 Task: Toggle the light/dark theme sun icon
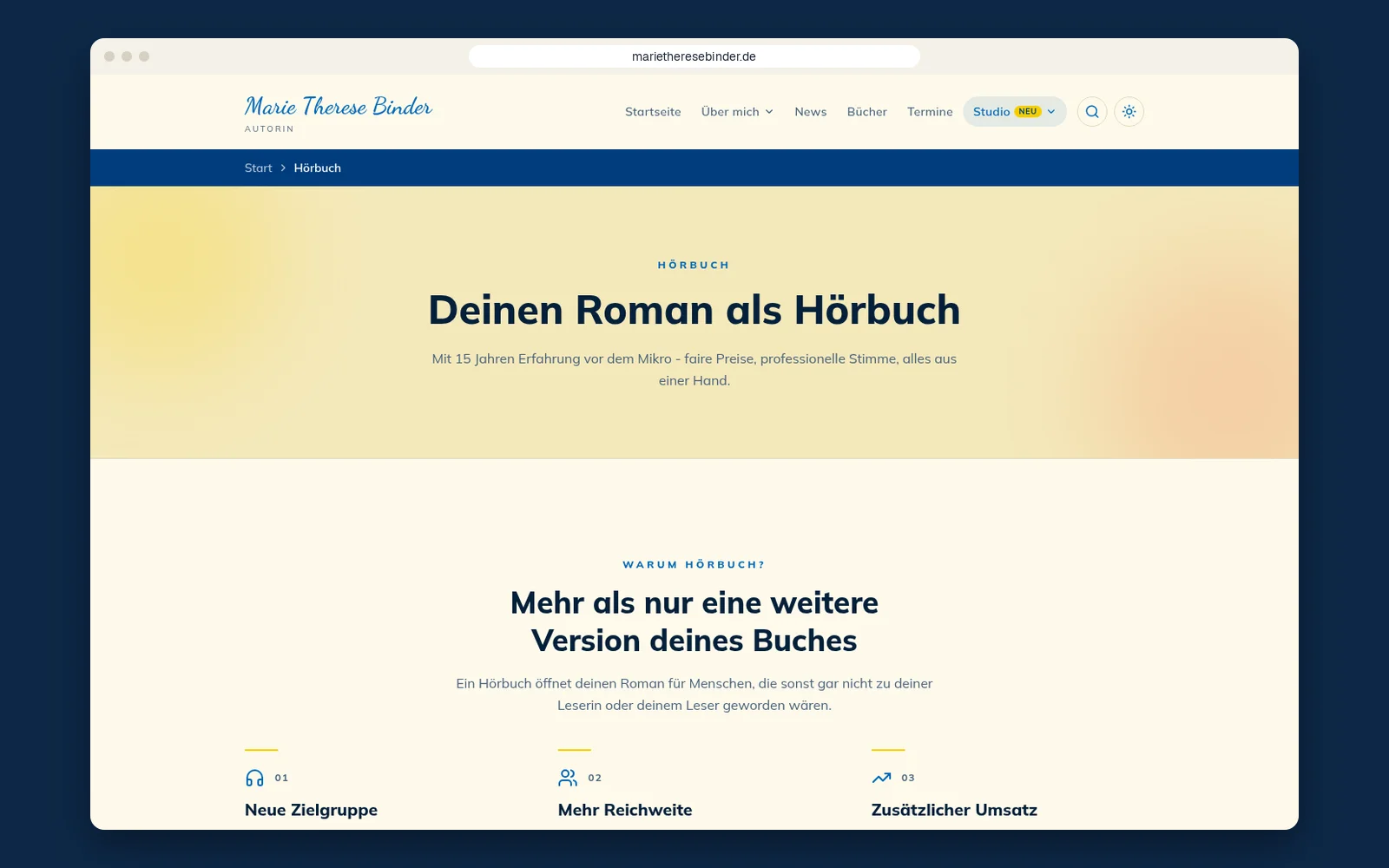[1129, 112]
